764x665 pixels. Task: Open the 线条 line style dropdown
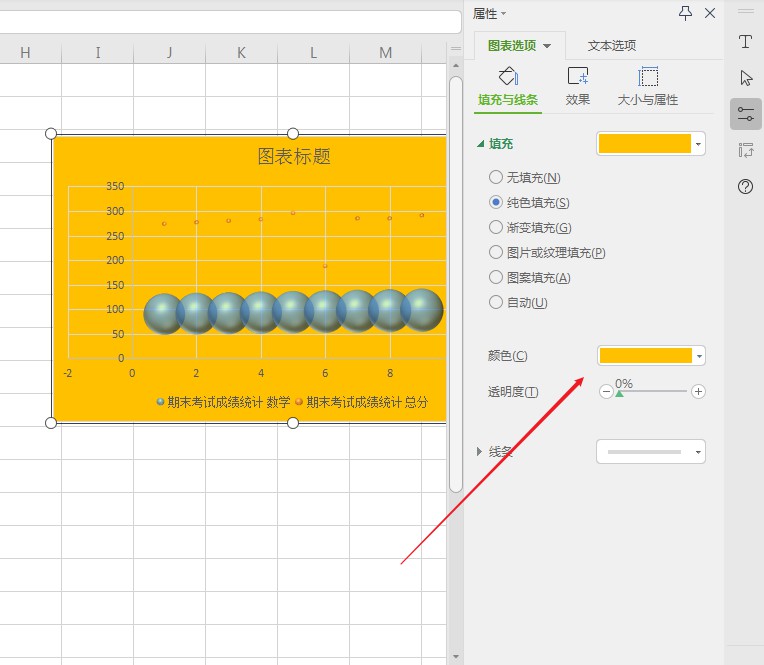coord(698,452)
